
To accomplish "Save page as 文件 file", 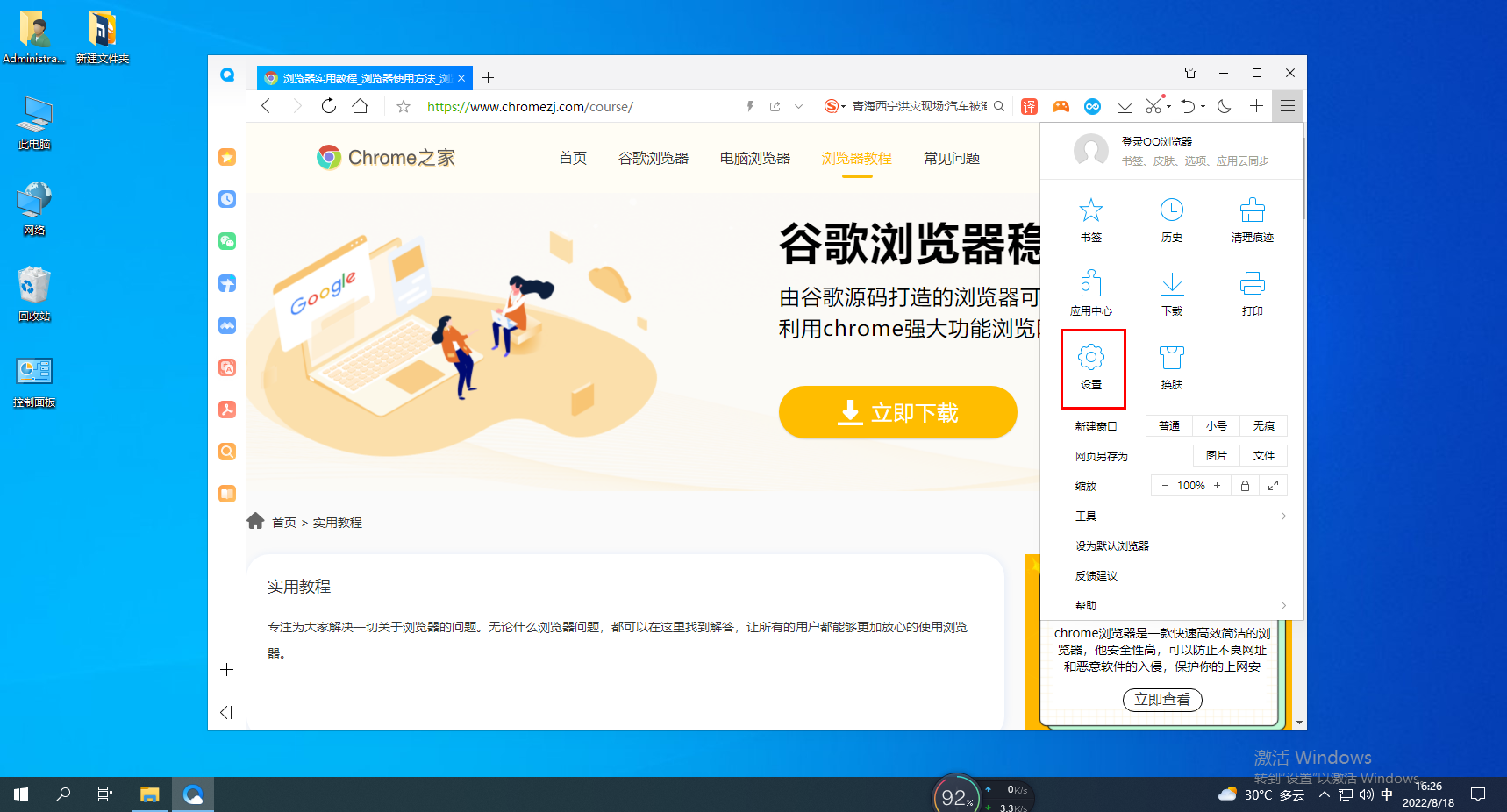I will (x=1264, y=455).
